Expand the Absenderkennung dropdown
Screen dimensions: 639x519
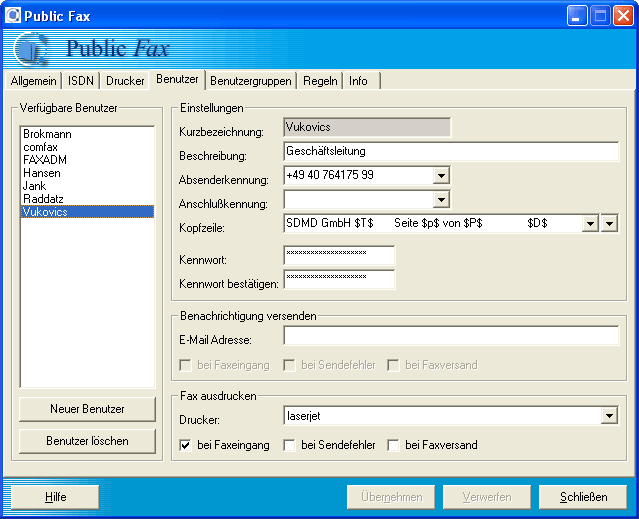pyautogui.click(x=442, y=176)
